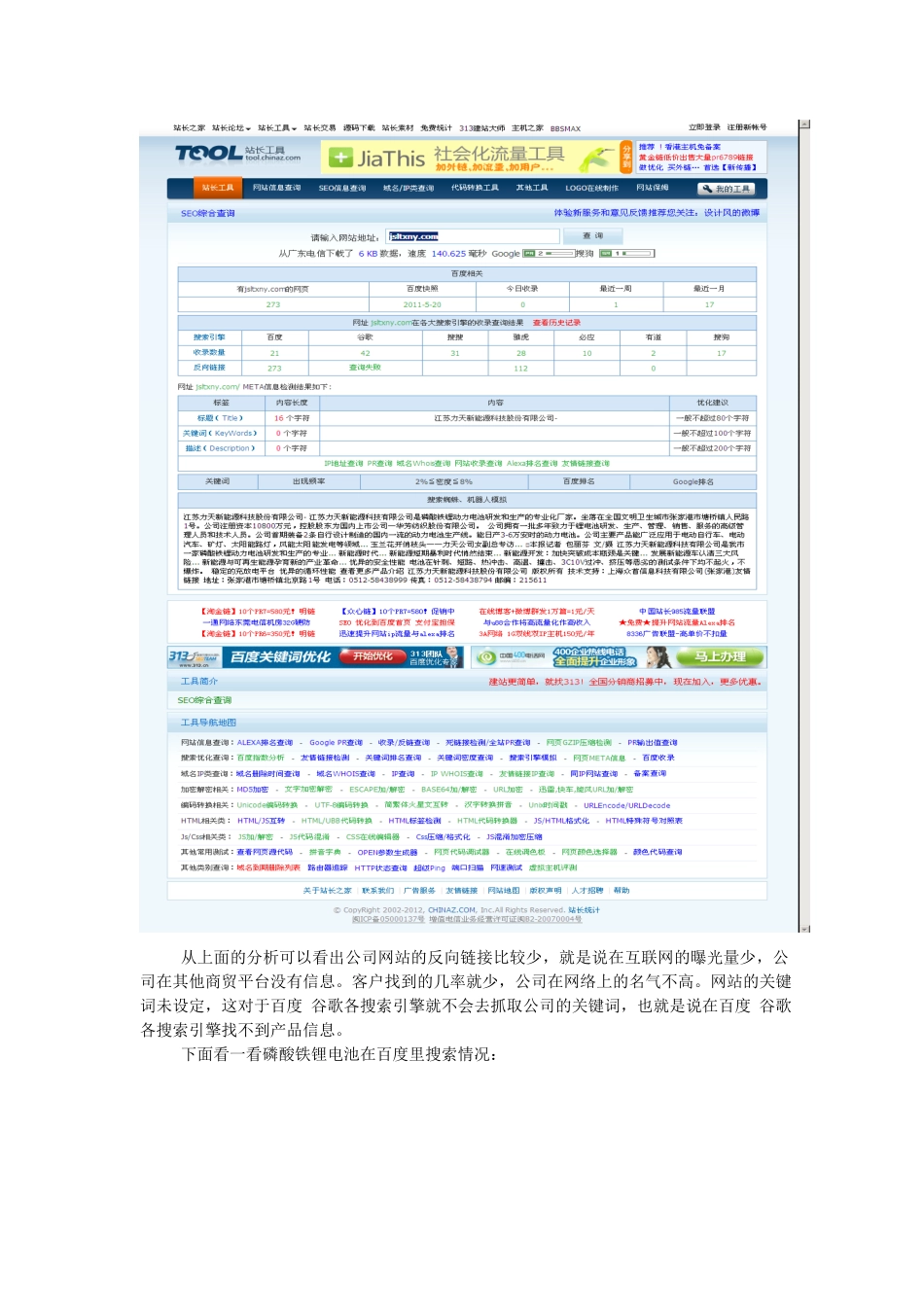The width and height of the screenshot is (924, 1307).
Task: Open the SEO信息查询 nav tab
Action: click(342, 188)
